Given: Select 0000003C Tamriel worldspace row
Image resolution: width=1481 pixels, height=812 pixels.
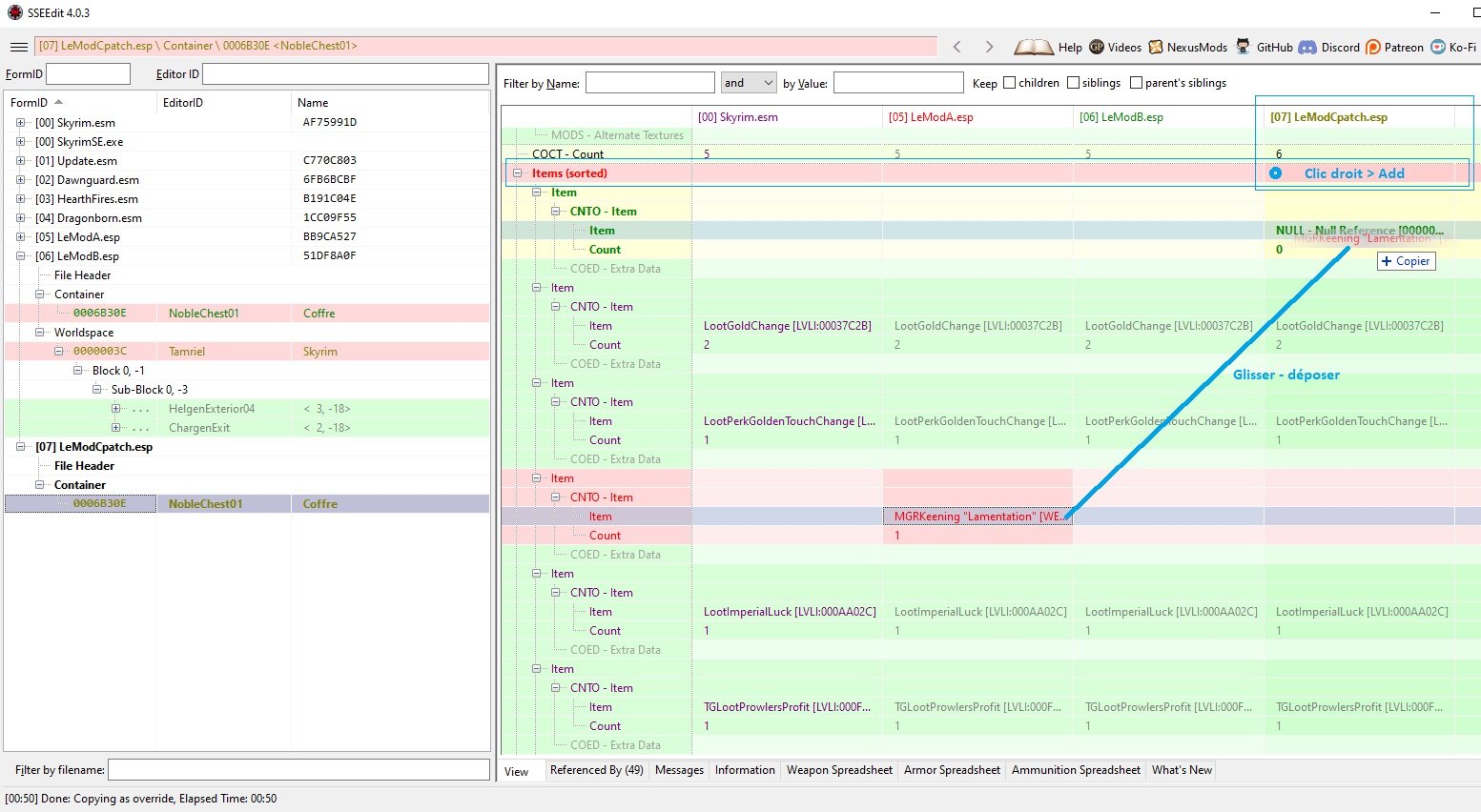Looking at the screenshot, I should (x=247, y=352).
